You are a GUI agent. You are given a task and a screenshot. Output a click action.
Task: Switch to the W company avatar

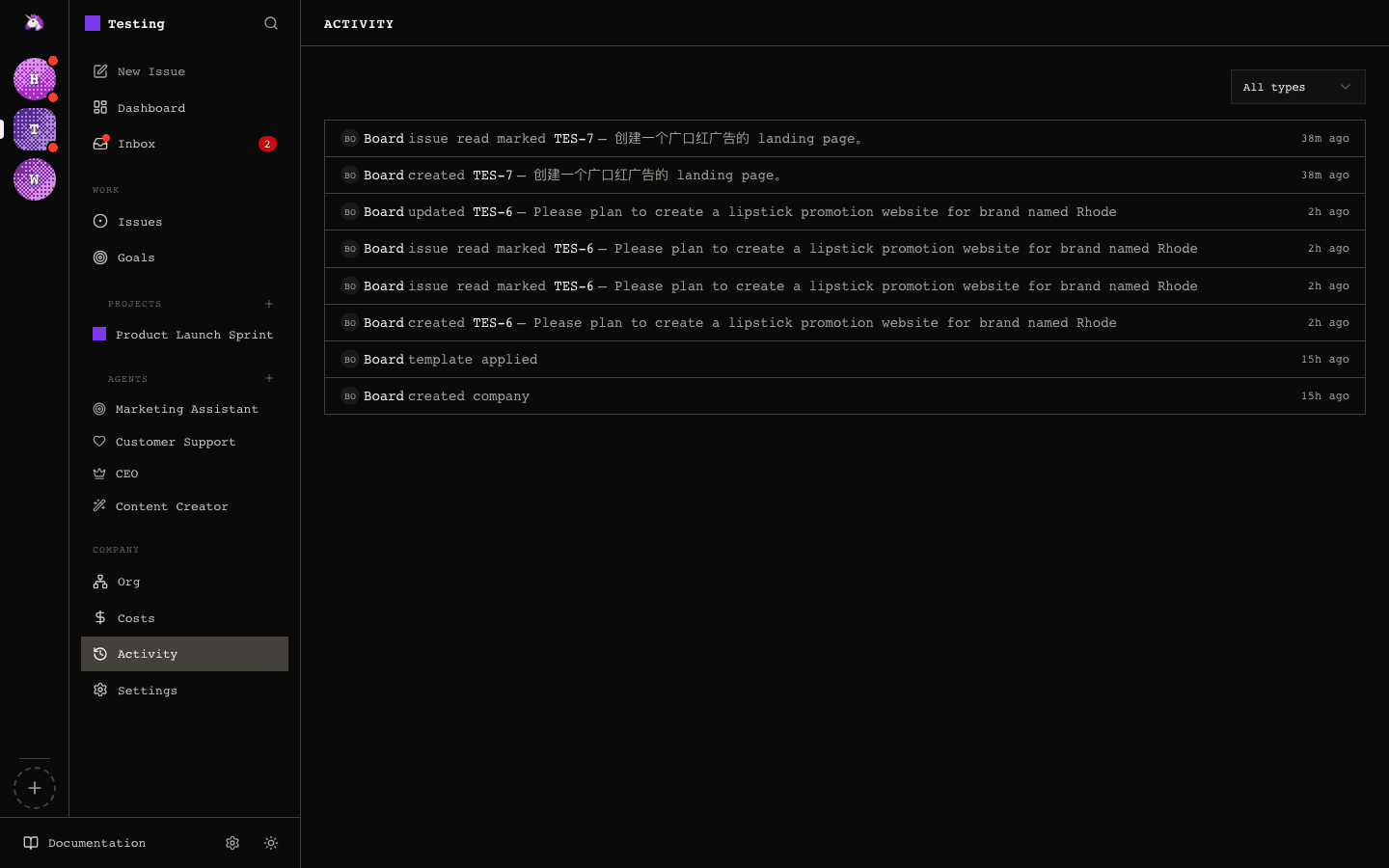click(35, 179)
